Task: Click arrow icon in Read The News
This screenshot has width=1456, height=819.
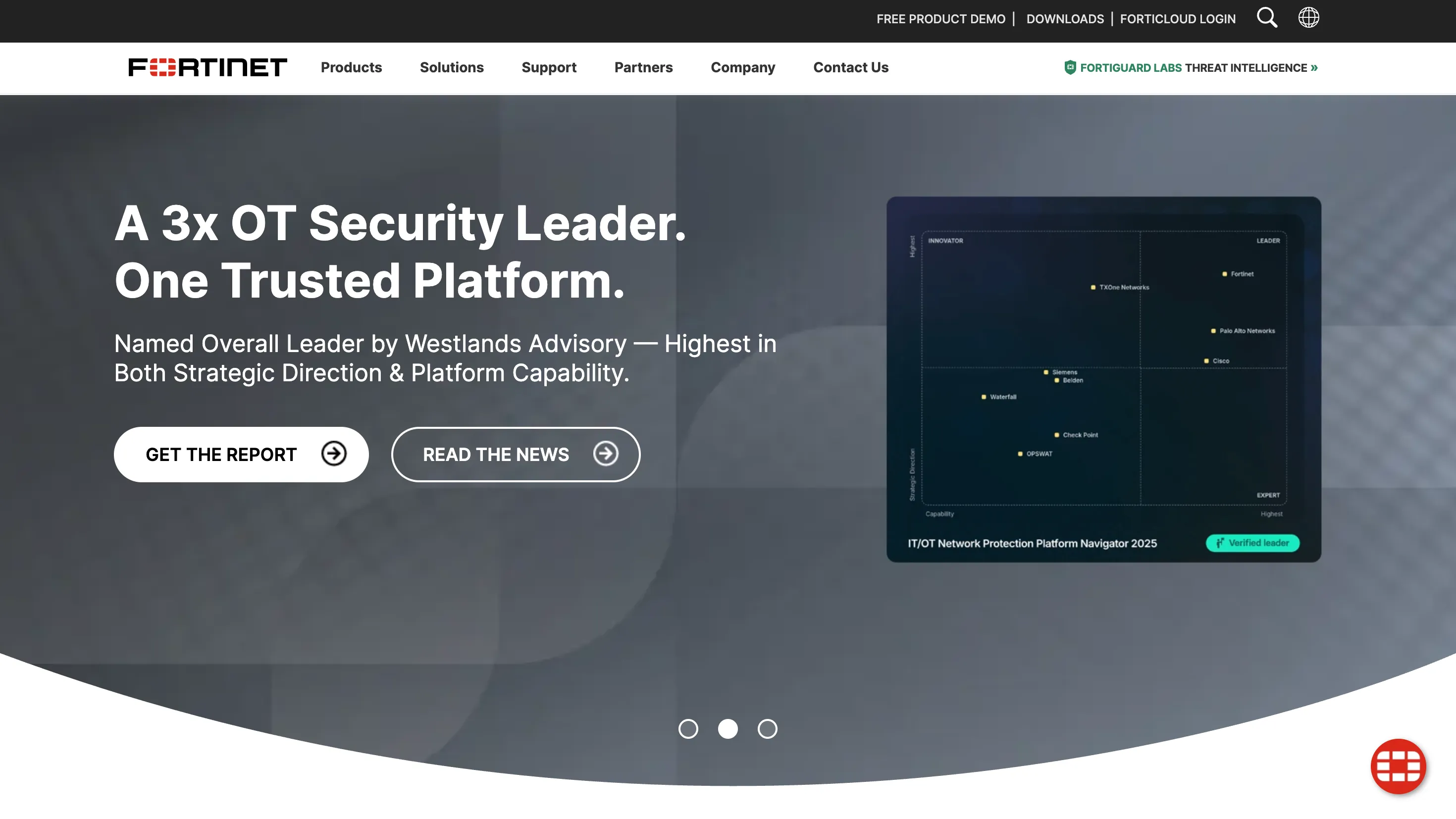Action: click(x=605, y=453)
